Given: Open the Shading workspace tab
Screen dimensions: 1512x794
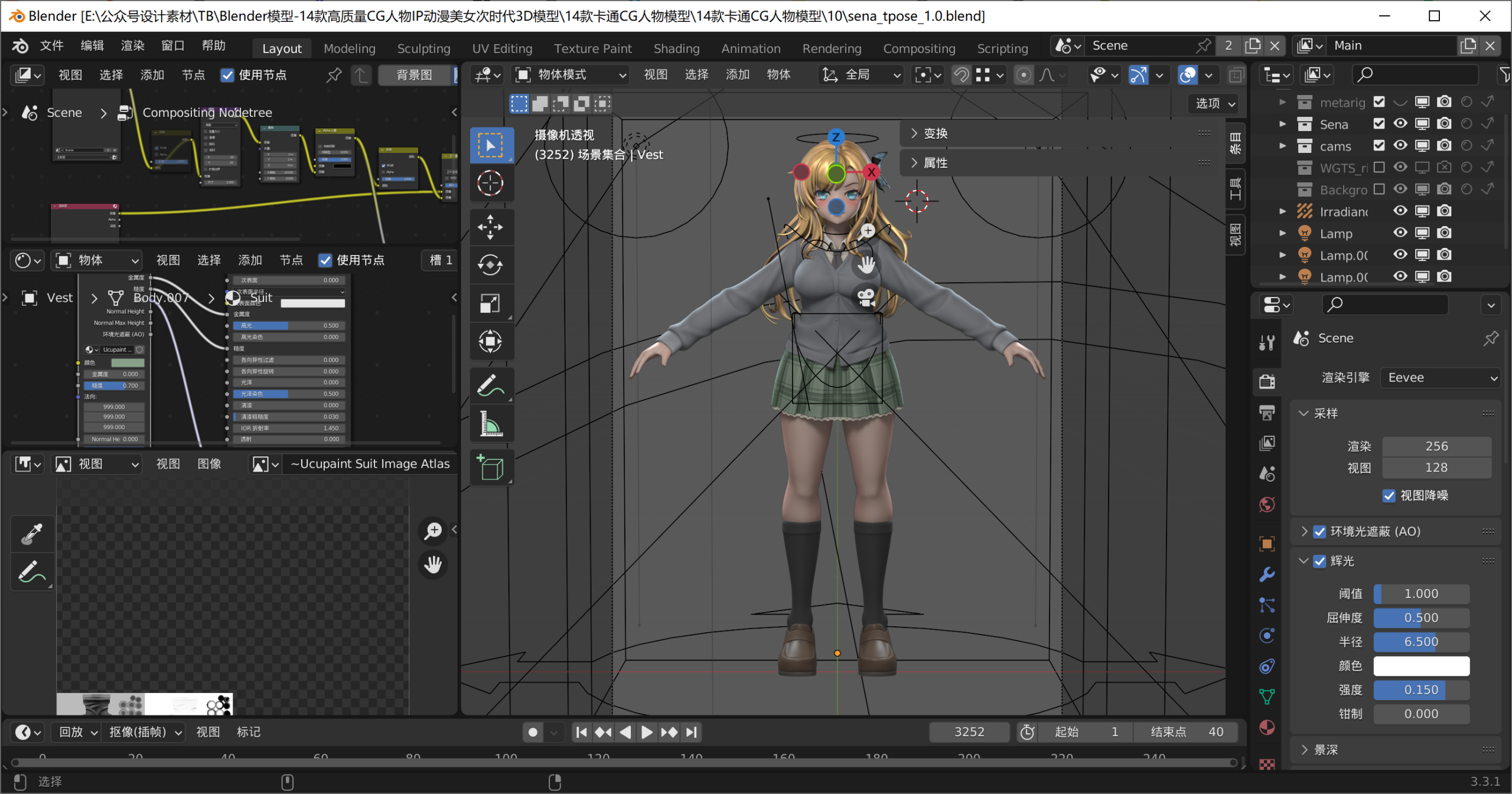Looking at the screenshot, I should coord(676,48).
